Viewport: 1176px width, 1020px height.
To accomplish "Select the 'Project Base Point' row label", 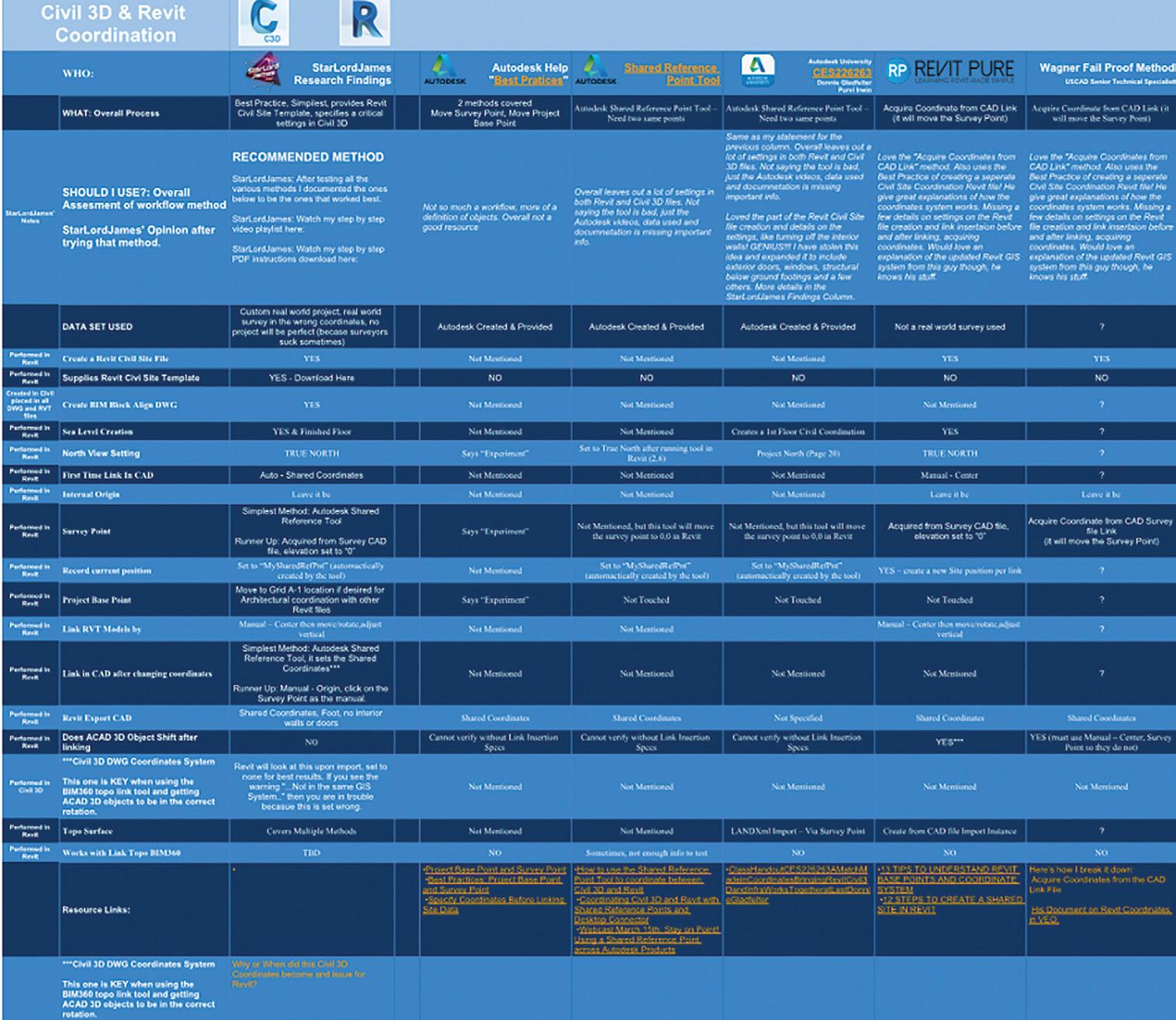I will point(97,600).
